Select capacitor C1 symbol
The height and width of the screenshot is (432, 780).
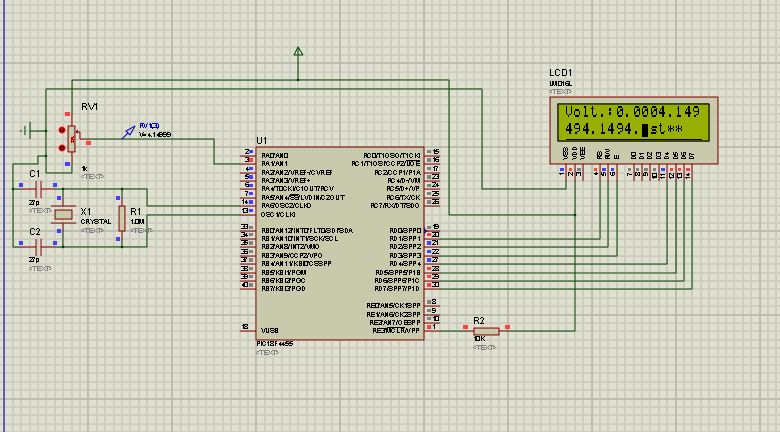point(38,189)
